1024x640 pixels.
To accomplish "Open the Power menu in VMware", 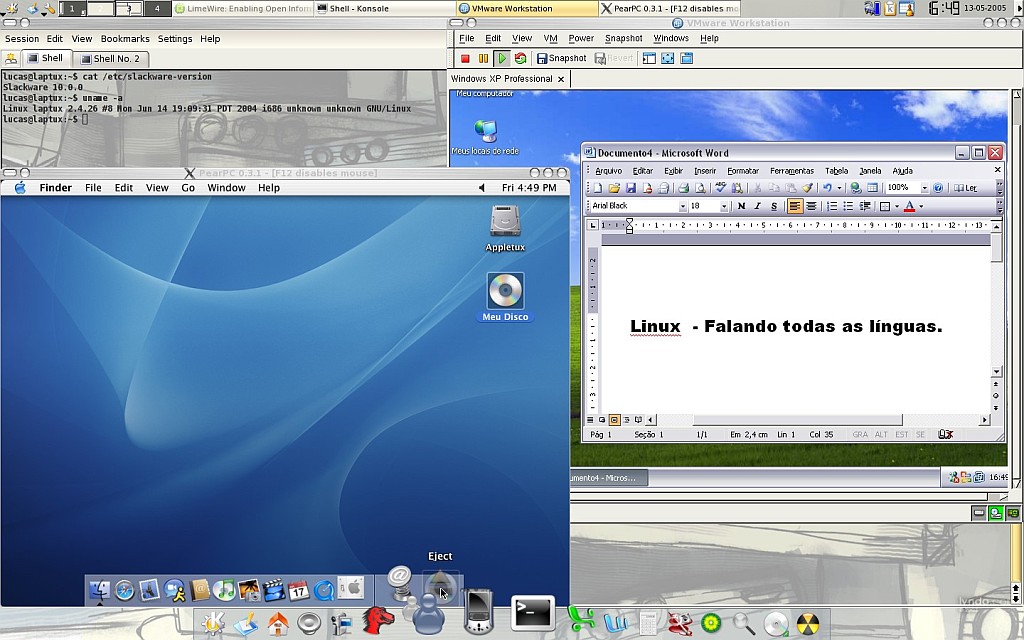I will tap(581, 39).
